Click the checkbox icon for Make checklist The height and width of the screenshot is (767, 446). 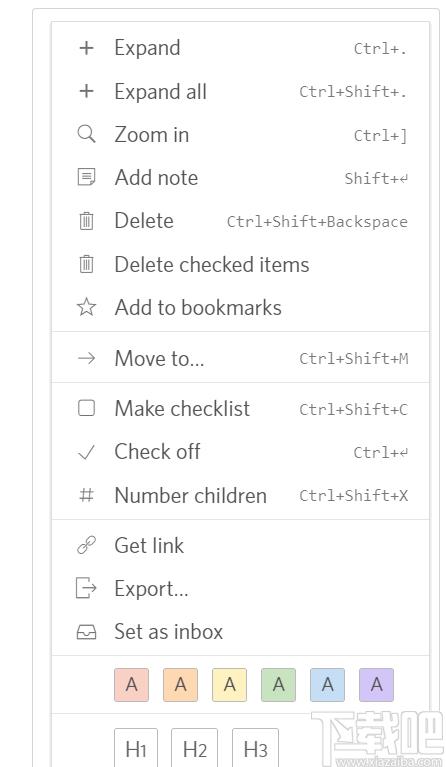coord(86,408)
